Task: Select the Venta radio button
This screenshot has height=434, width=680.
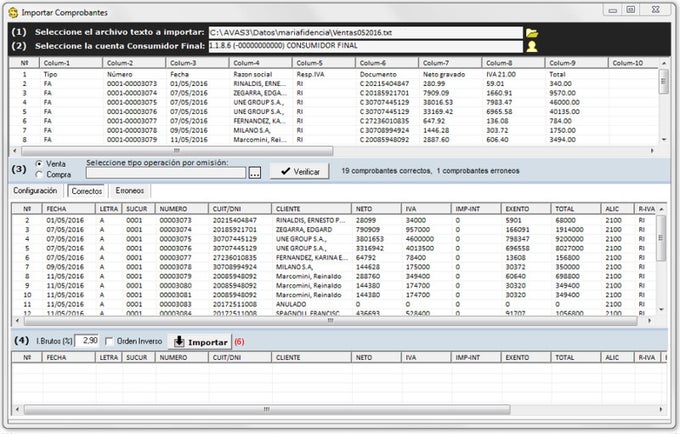Action: [39, 164]
